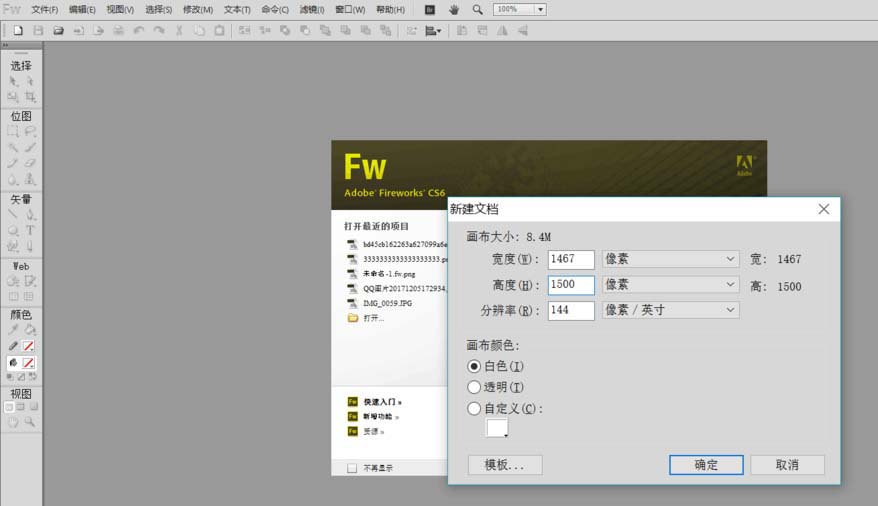Open the resolution unit 像素/英寸 dropdown

[670, 310]
